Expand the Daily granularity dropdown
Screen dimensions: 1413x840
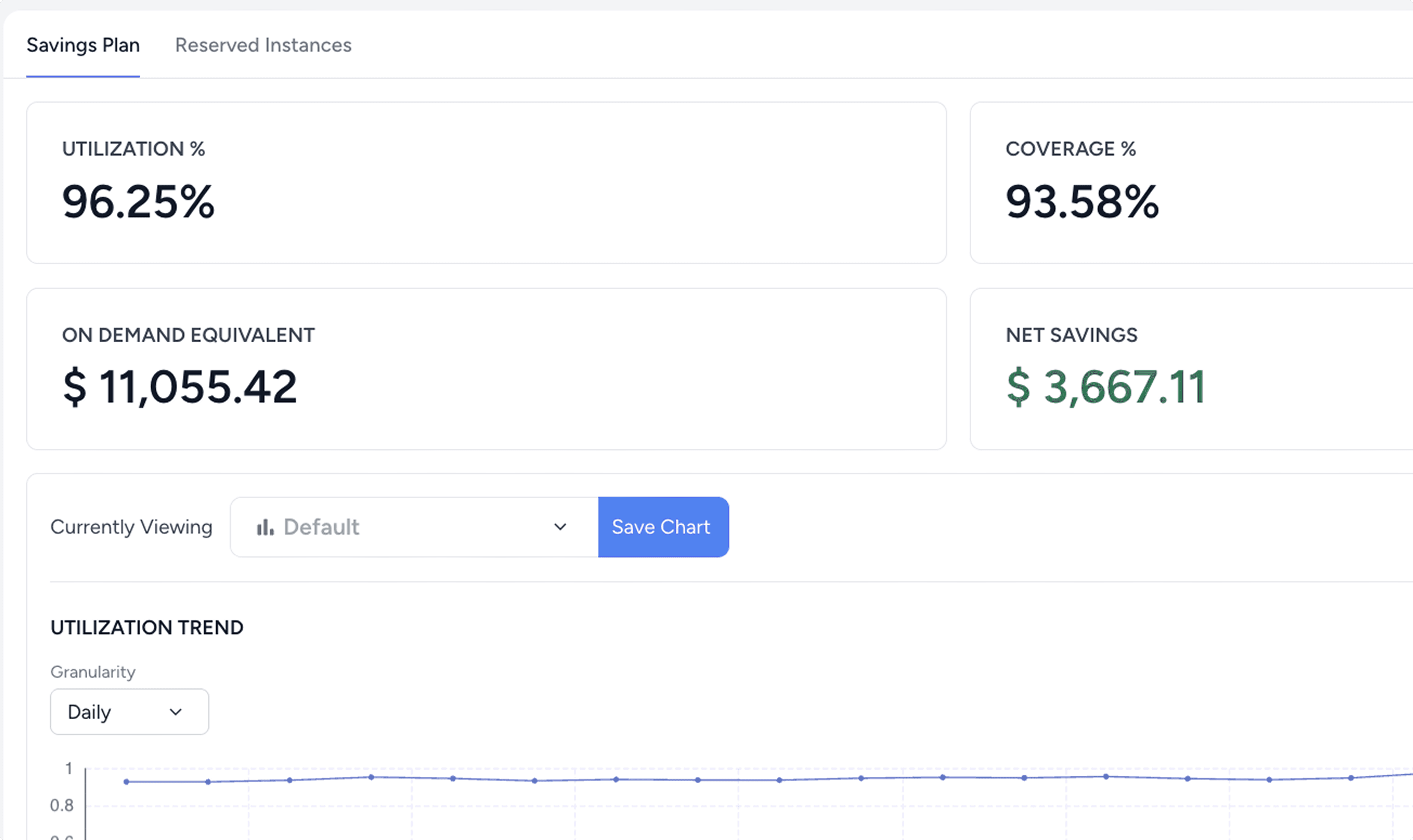click(129, 712)
